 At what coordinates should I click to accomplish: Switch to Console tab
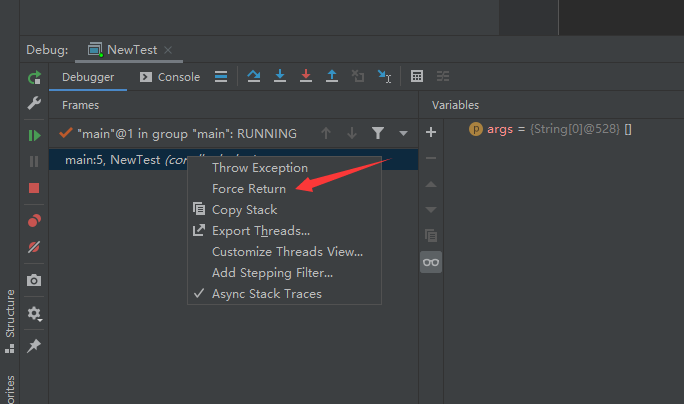click(170, 77)
